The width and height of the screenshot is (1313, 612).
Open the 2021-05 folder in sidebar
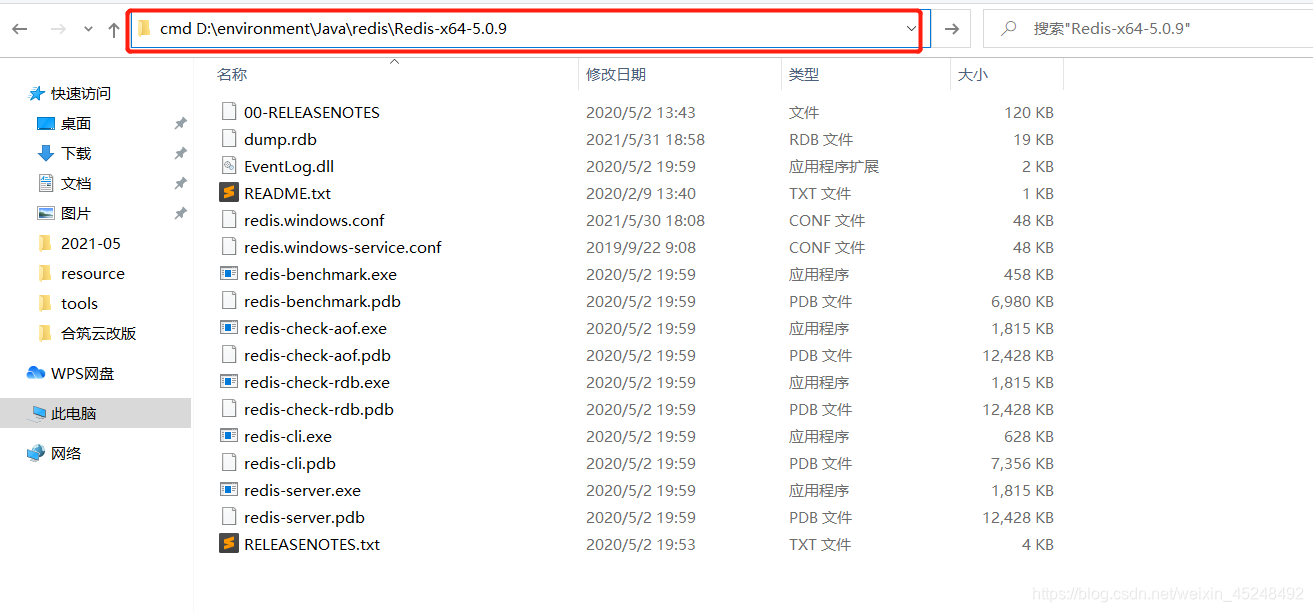[91, 243]
